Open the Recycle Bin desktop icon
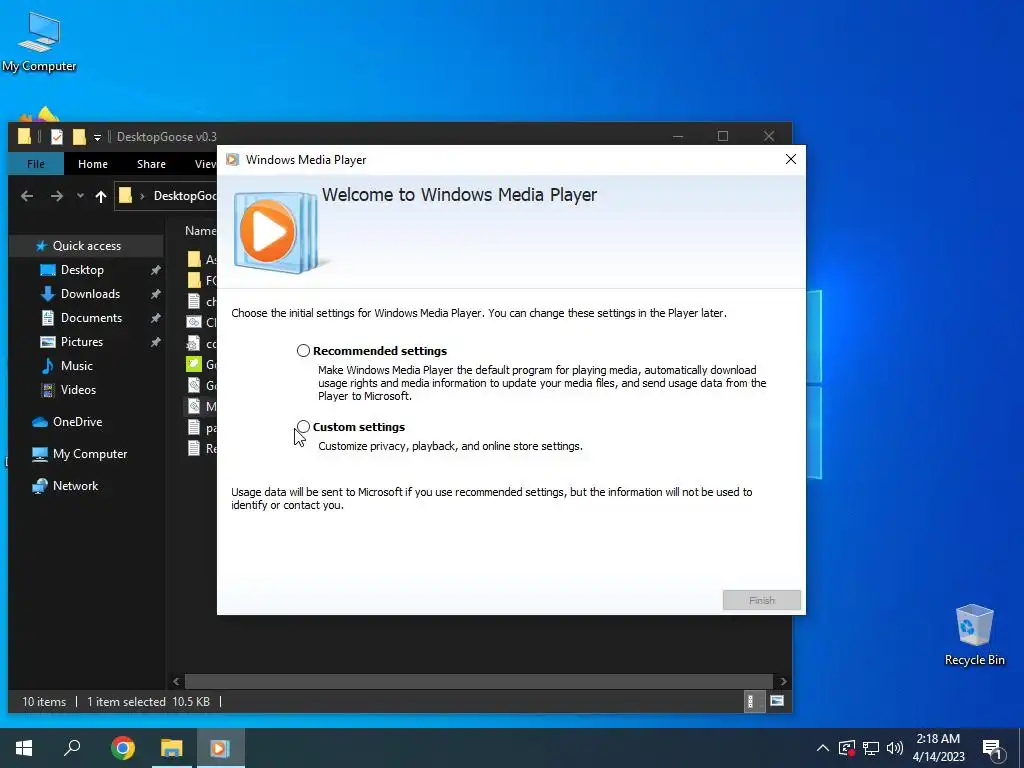 pyautogui.click(x=974, y=633)
